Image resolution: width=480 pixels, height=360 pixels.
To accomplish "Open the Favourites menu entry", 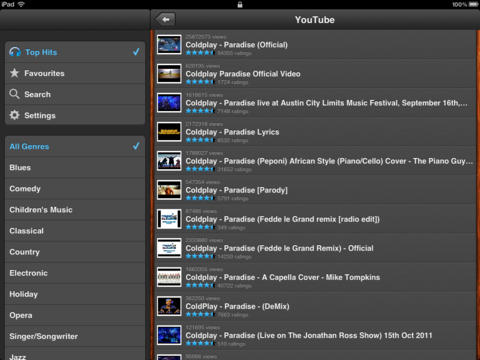I will (75, 73).
